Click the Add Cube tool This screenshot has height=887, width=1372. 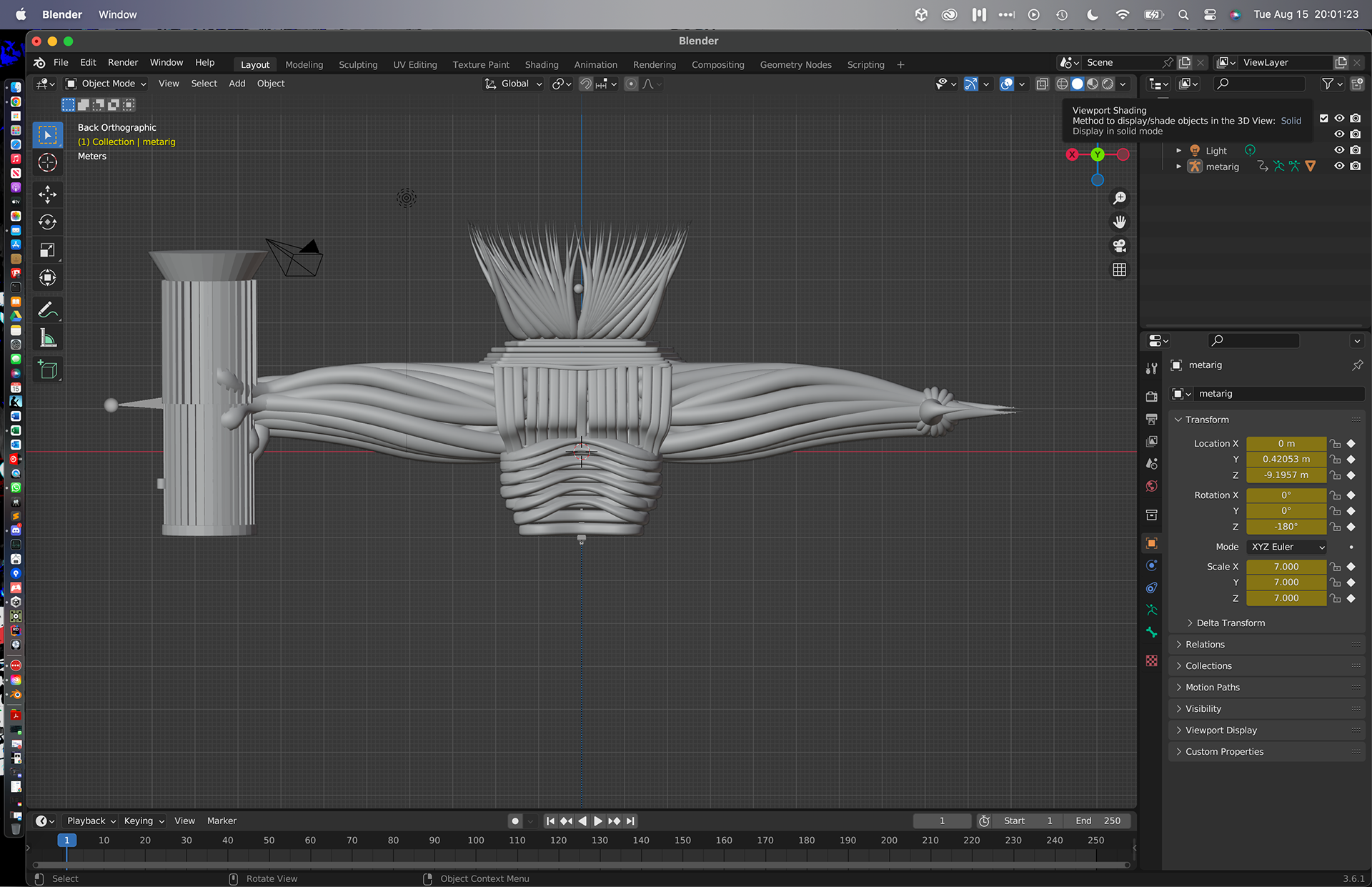tap(48, 370)
